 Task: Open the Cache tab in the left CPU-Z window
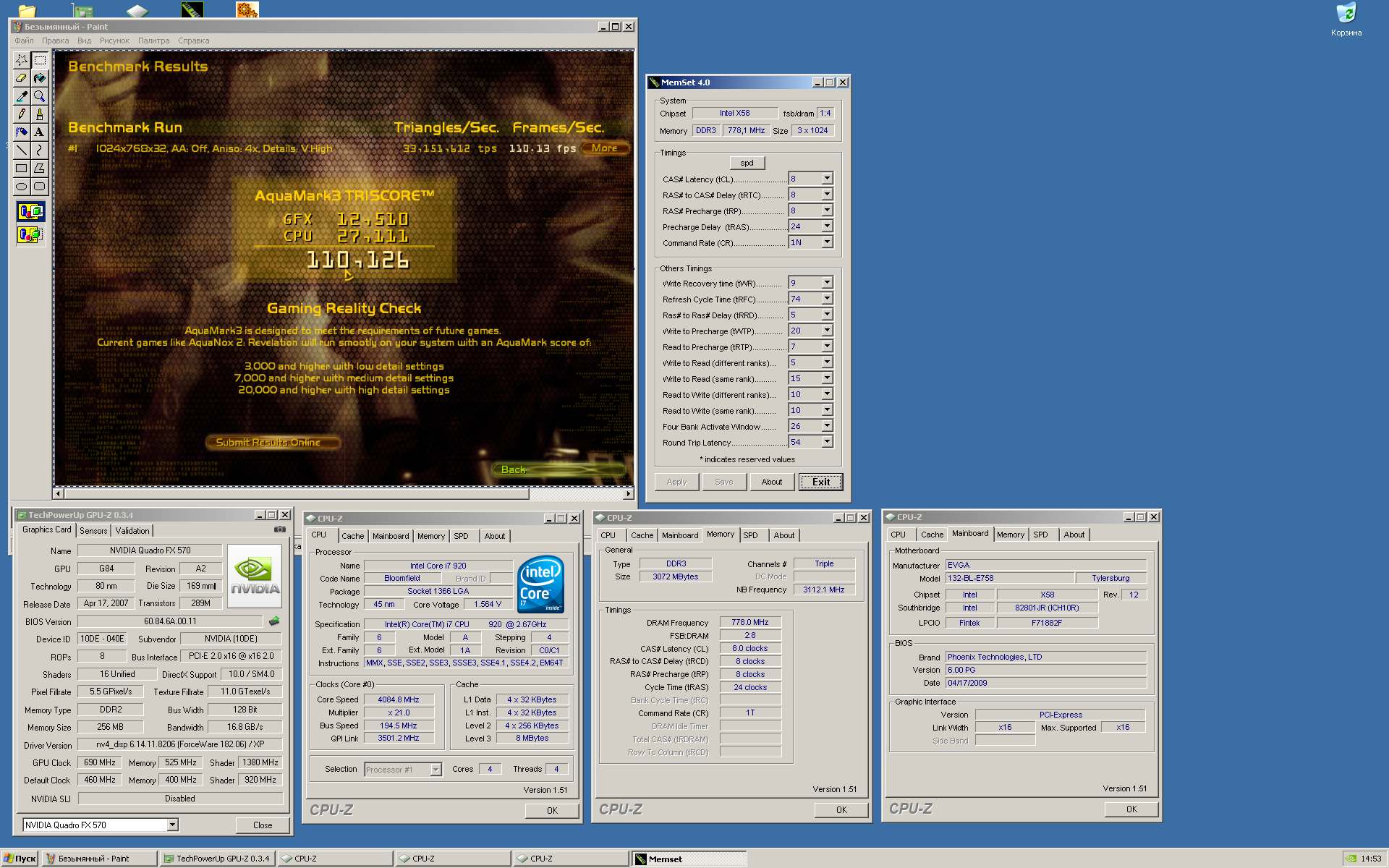(x=352, y=536)
